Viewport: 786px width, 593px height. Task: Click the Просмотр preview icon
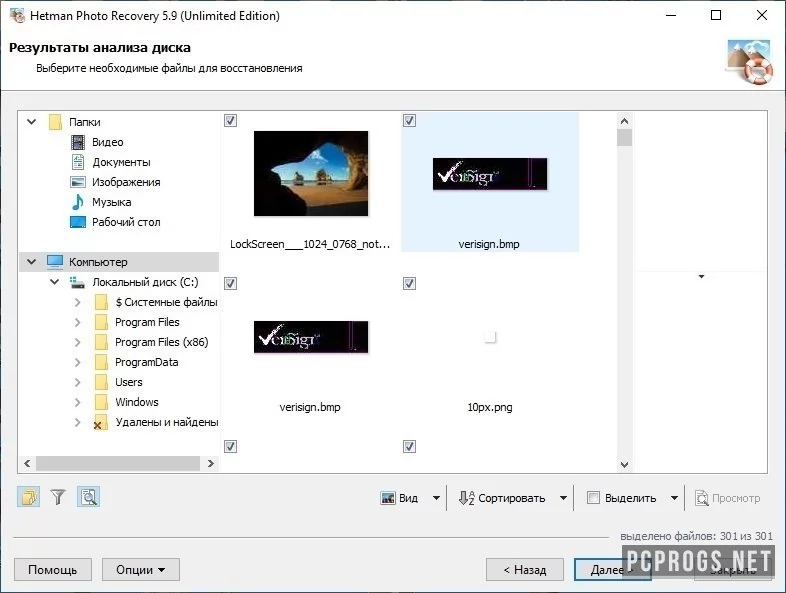(x=702, y=498)
